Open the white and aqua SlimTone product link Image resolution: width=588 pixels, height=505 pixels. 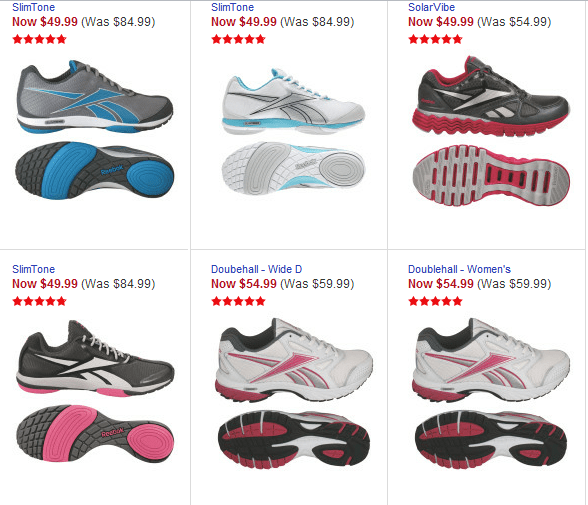pos(232,7)
